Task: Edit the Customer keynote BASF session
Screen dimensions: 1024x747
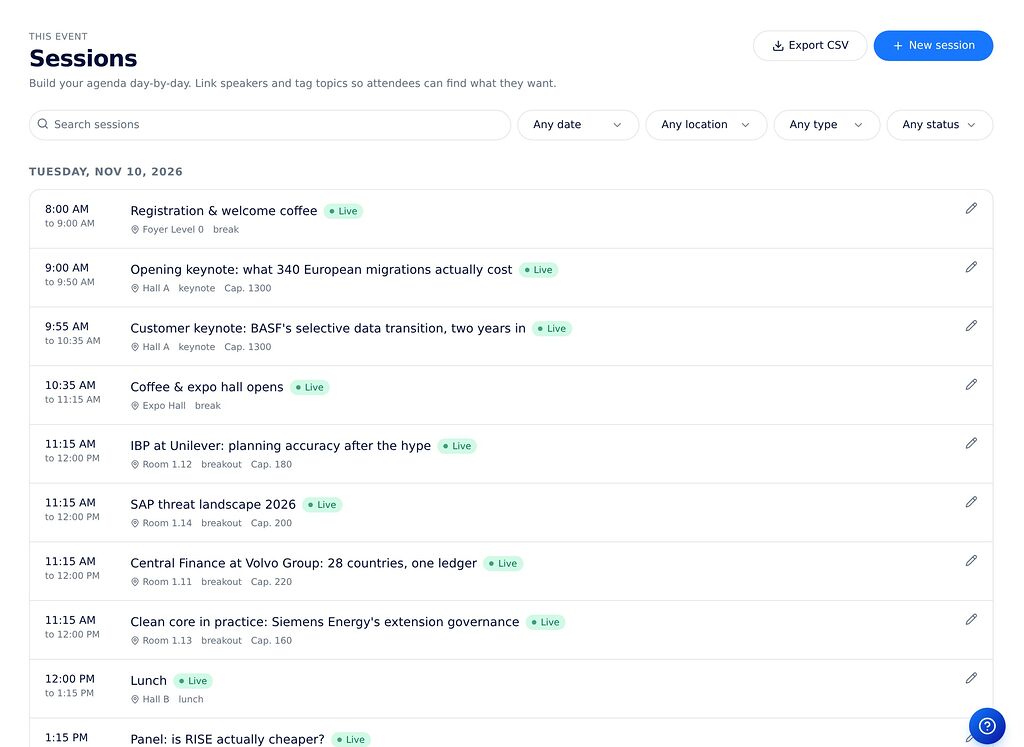Action: click(x=971, y=326)
